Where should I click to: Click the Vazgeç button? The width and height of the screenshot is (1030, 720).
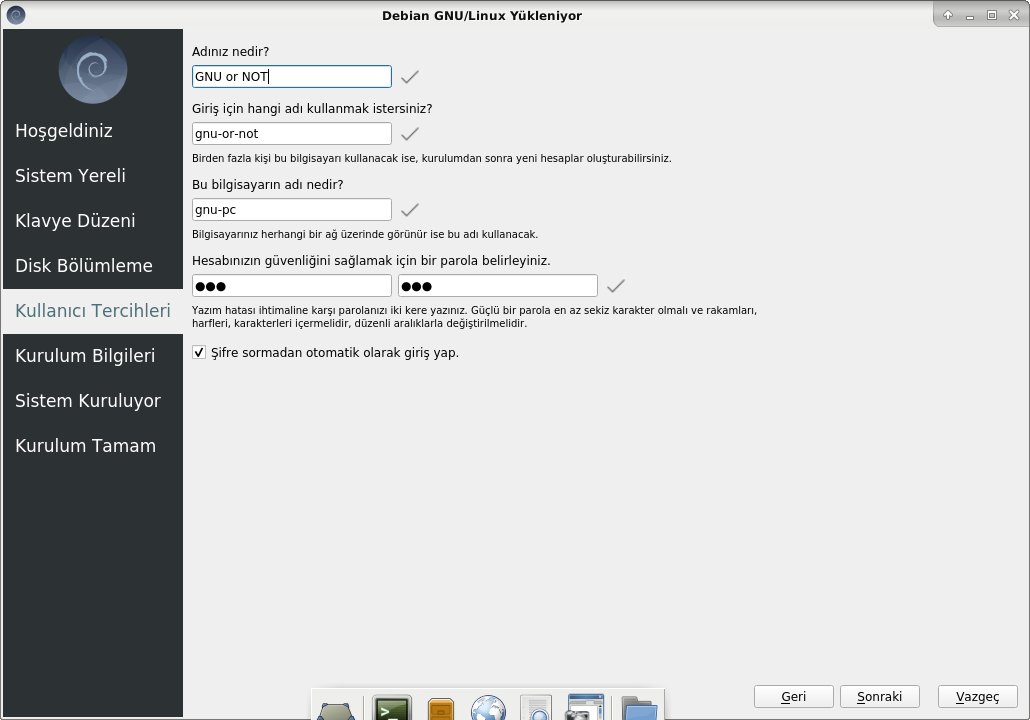click(977, 696)
